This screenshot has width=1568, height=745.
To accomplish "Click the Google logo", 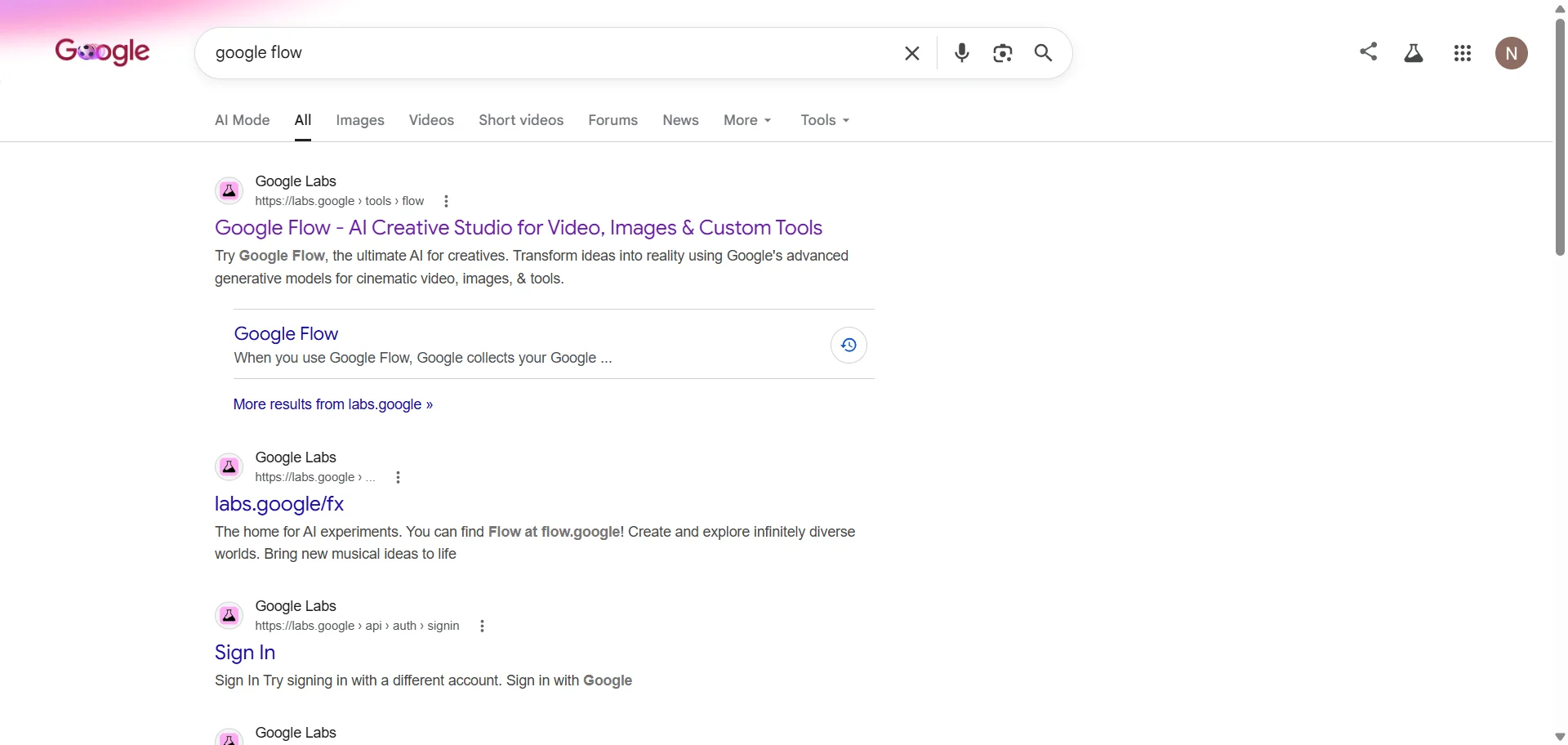I will click(x=102, y=52).
